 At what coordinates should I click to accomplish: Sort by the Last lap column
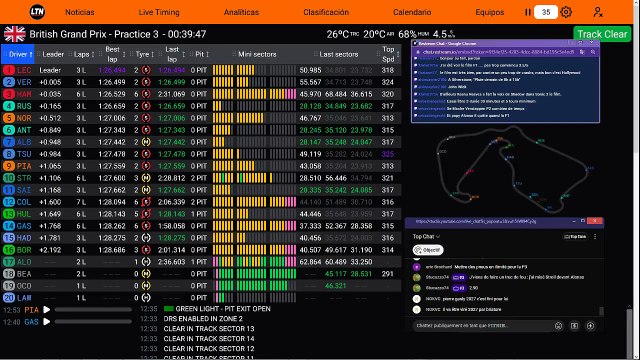click(172, 54)
